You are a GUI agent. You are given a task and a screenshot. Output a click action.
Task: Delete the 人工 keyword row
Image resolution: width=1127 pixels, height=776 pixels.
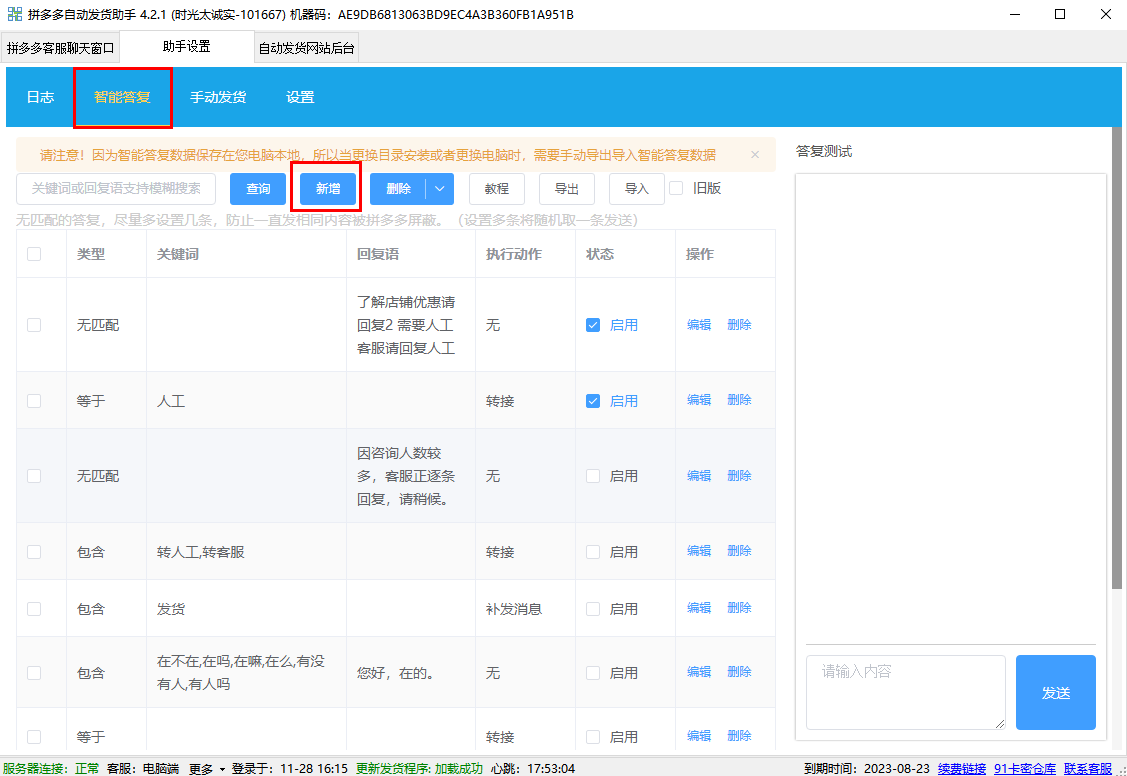click(739, 400)
